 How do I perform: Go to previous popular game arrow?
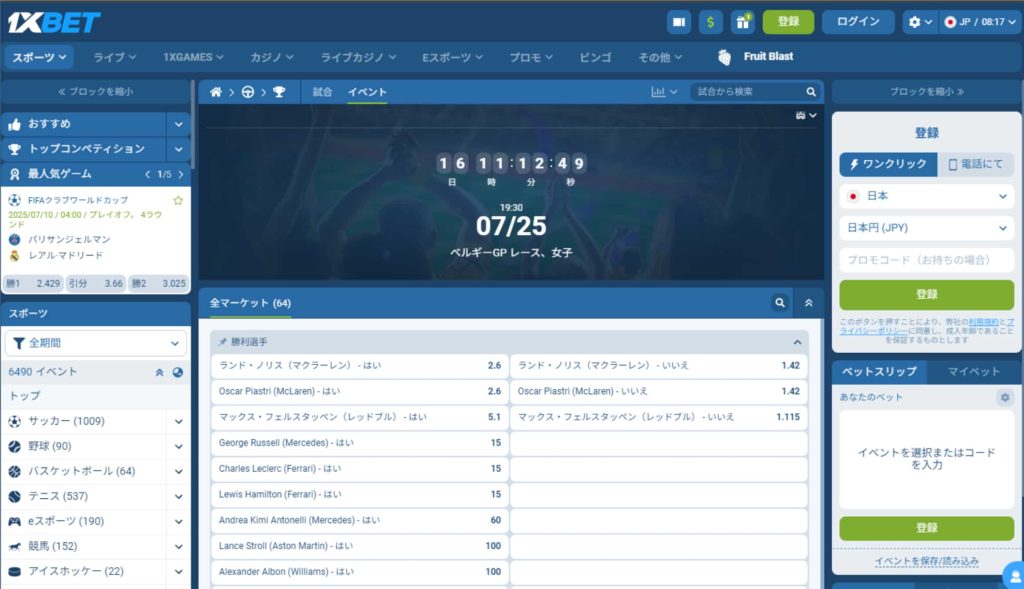pyautogui.click(x=148, y=174)
